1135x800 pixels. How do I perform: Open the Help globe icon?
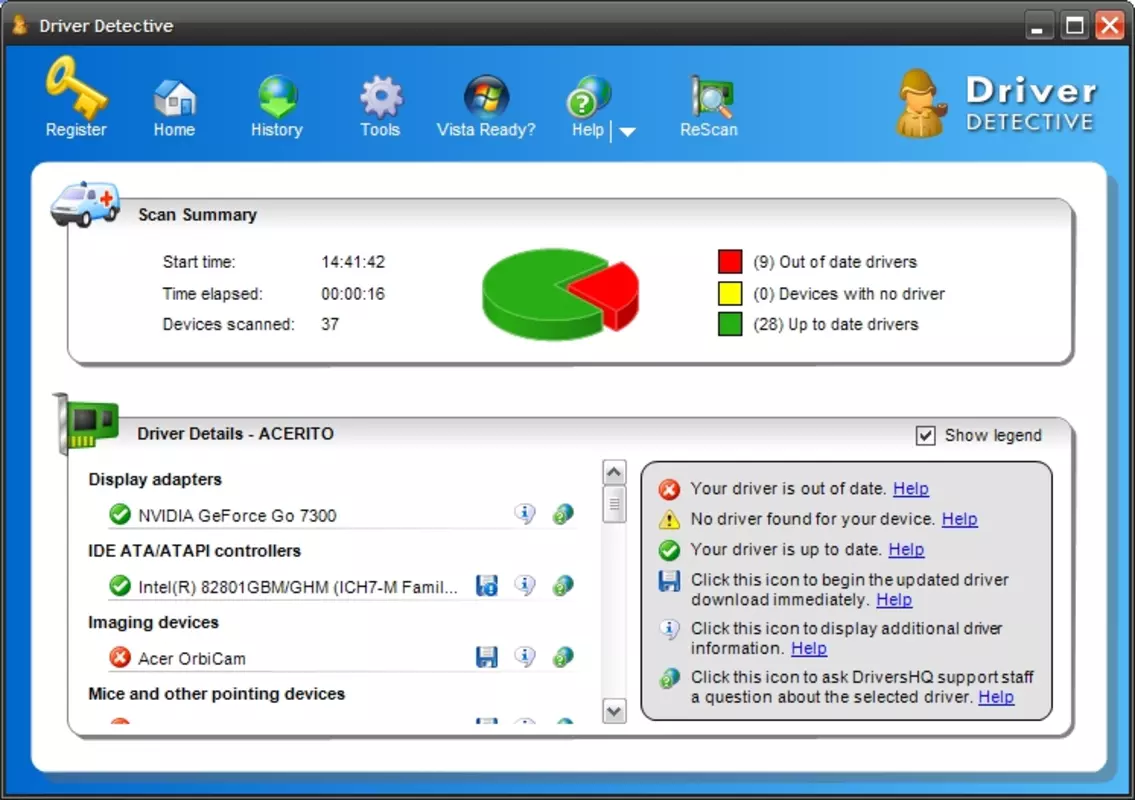tap(588, 97)
